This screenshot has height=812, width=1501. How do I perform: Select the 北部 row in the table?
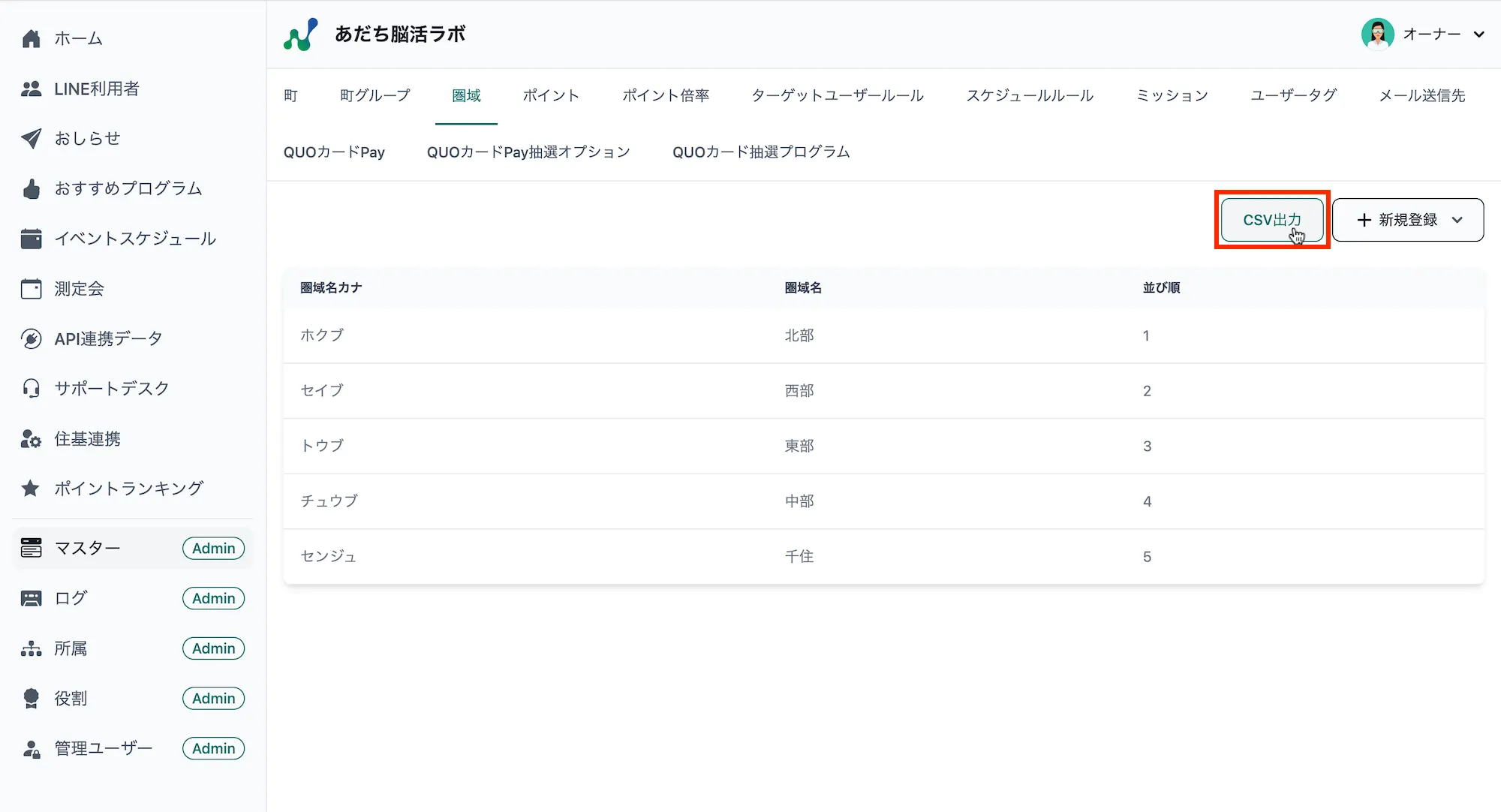pyautogui.click(x=799, y=335)
